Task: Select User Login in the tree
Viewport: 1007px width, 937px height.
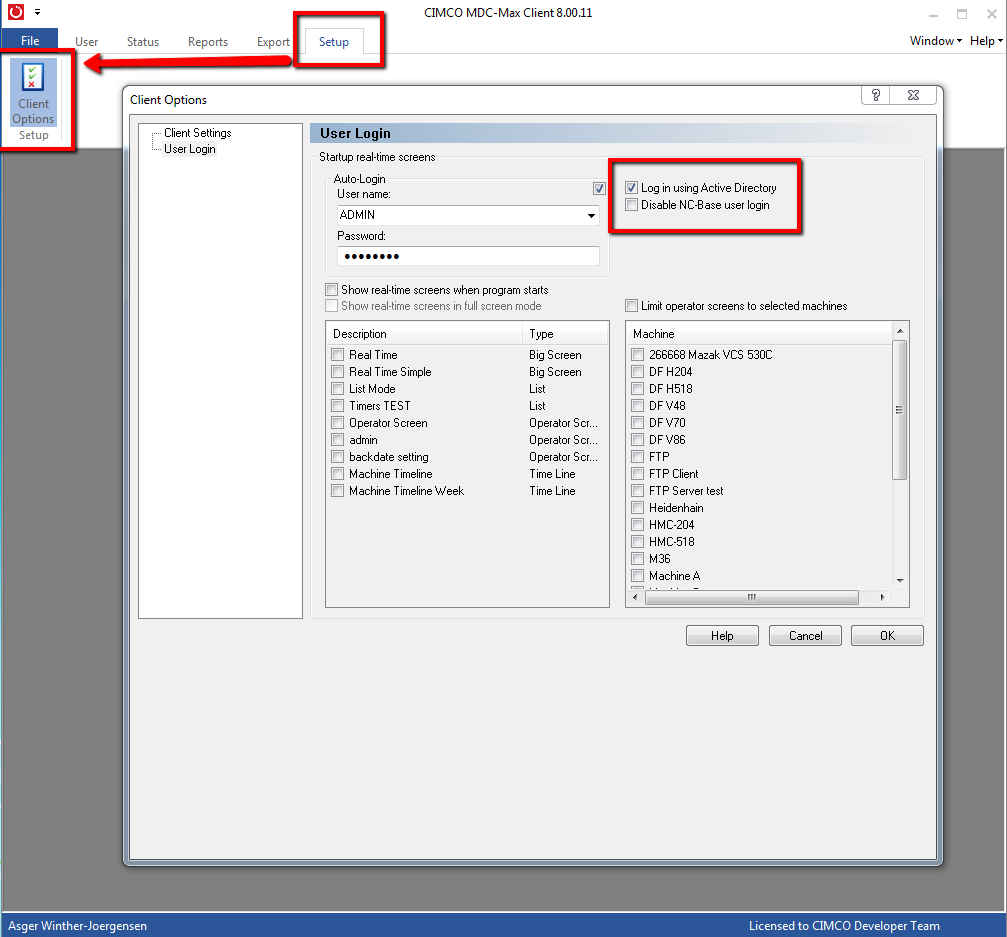Action: (189, 149)
